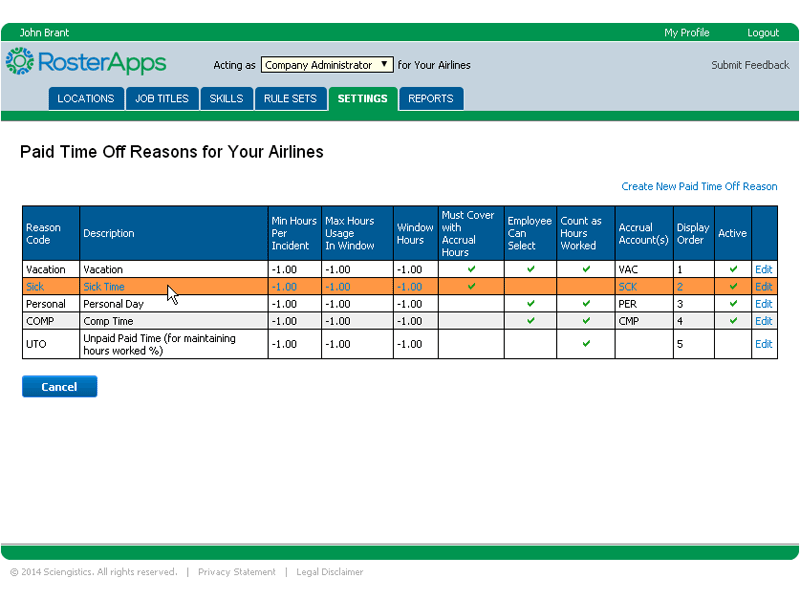The width and height of the screenshot is (800, 600).
Task: Click Vacation's Employee Can Select checkmark
Action: tap(530, 269)
